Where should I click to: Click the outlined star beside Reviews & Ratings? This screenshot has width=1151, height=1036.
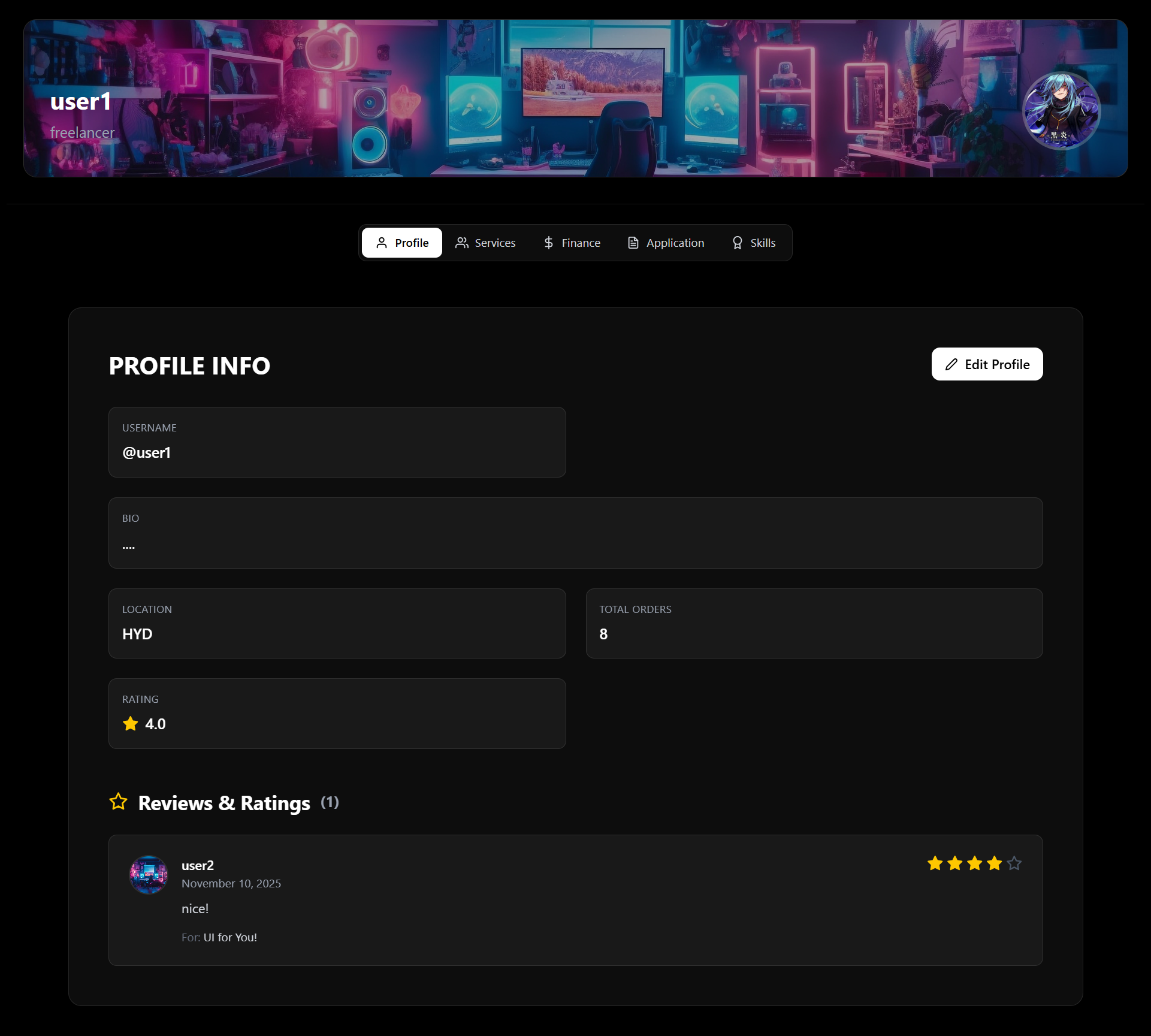click(119, 802)
